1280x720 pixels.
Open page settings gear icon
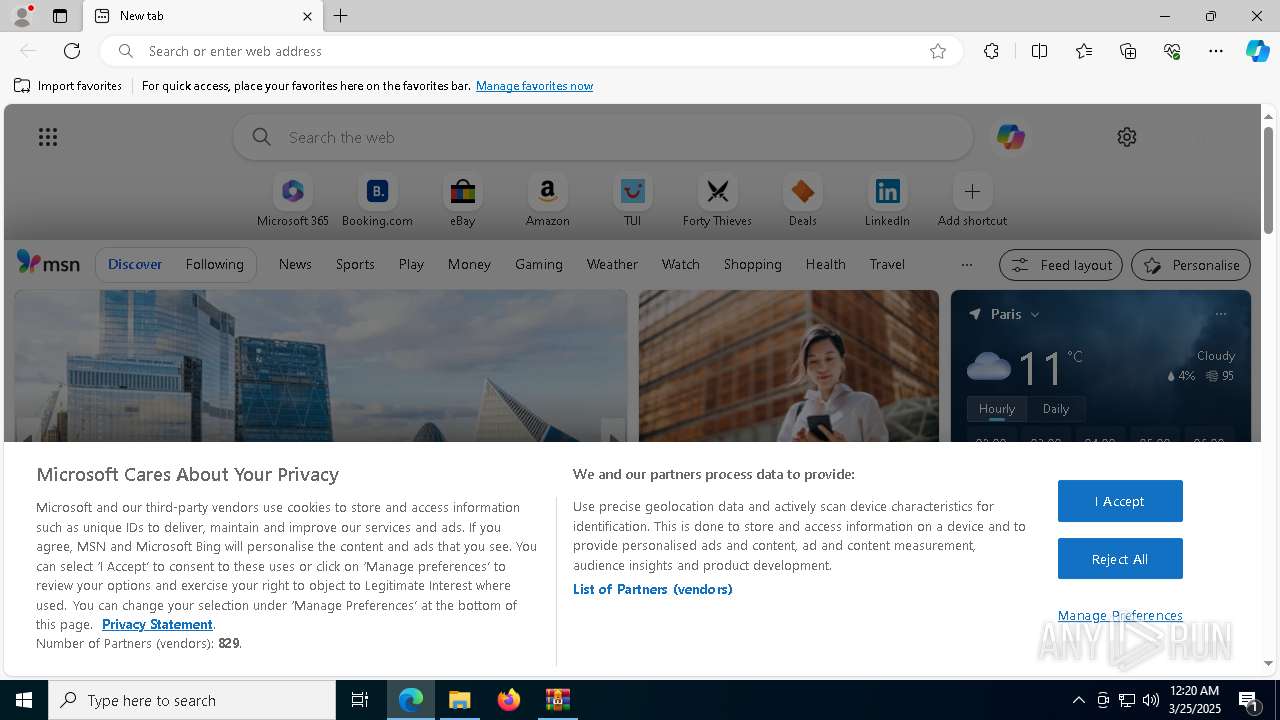click(1127, 137)
